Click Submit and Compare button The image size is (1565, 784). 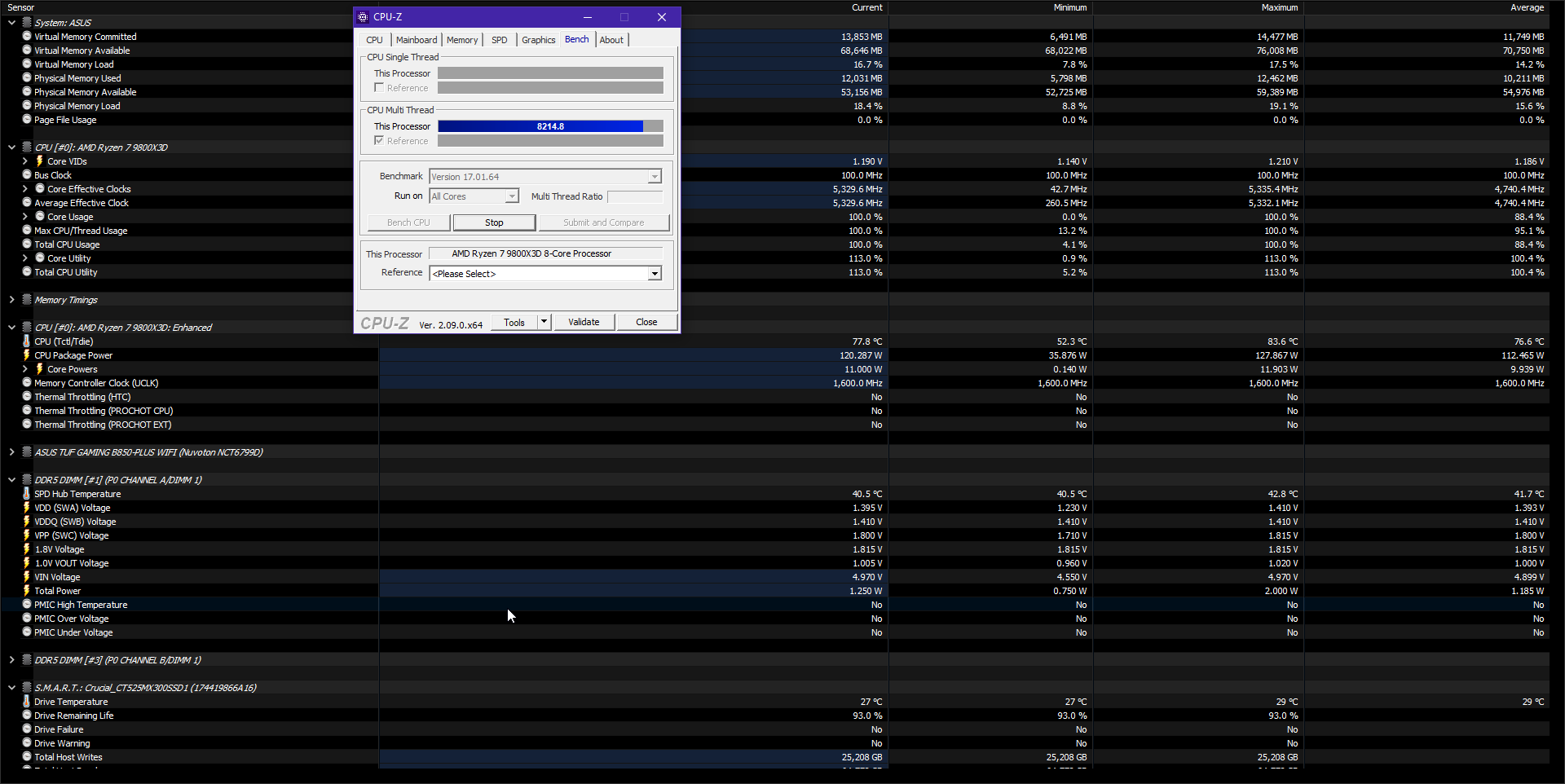coord(603,222)
